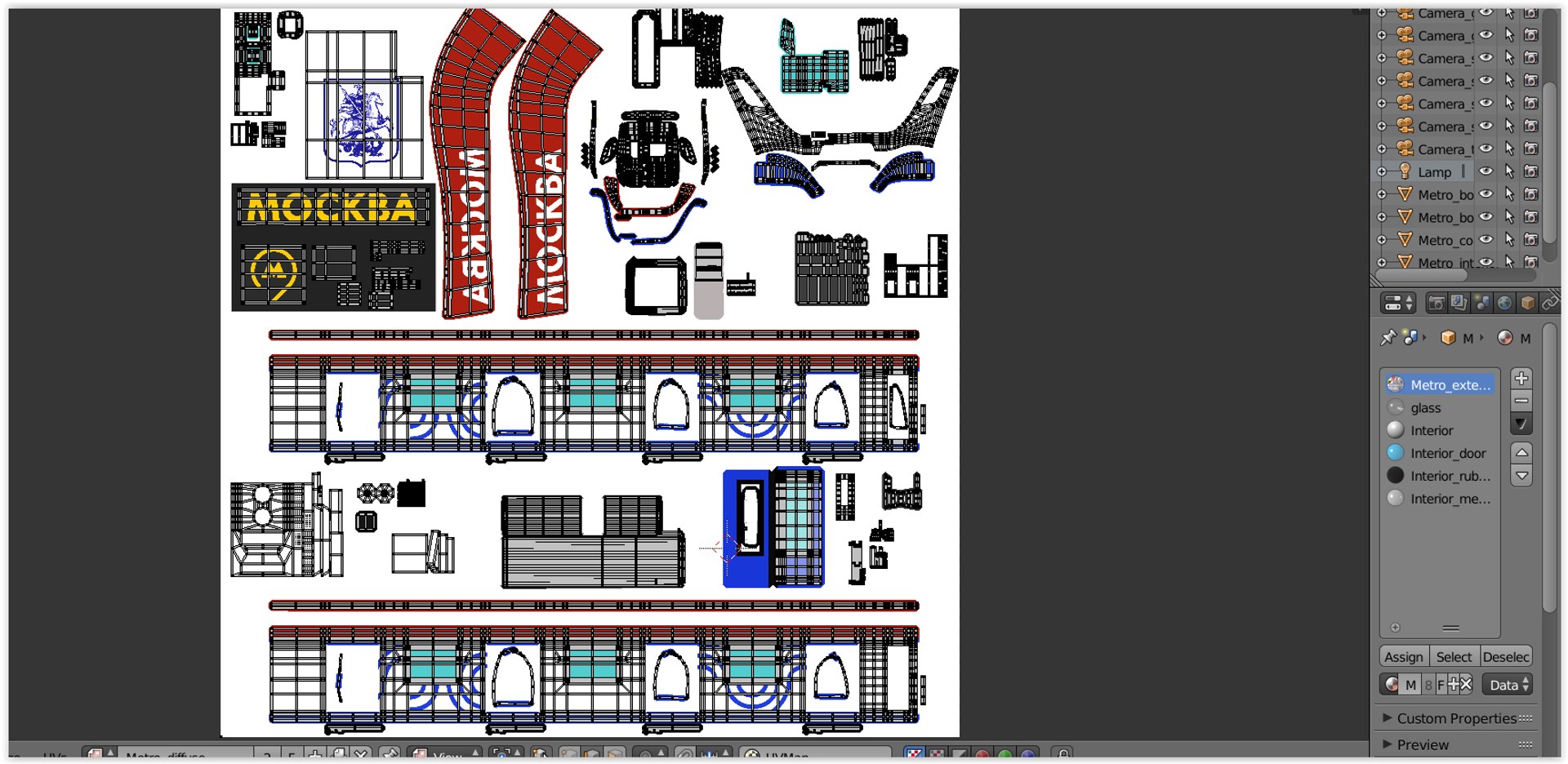Select Interior_me... material slot

click(1440, 499)
